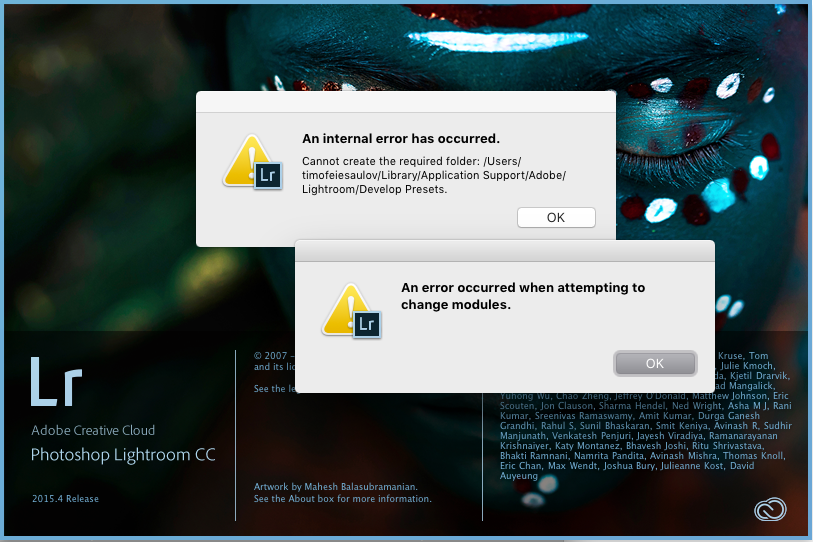The image size is (813, 542).
Task: Click the credits line starting 'Eric Chan, Max Wendt'
Action: (x=627, y=466)
